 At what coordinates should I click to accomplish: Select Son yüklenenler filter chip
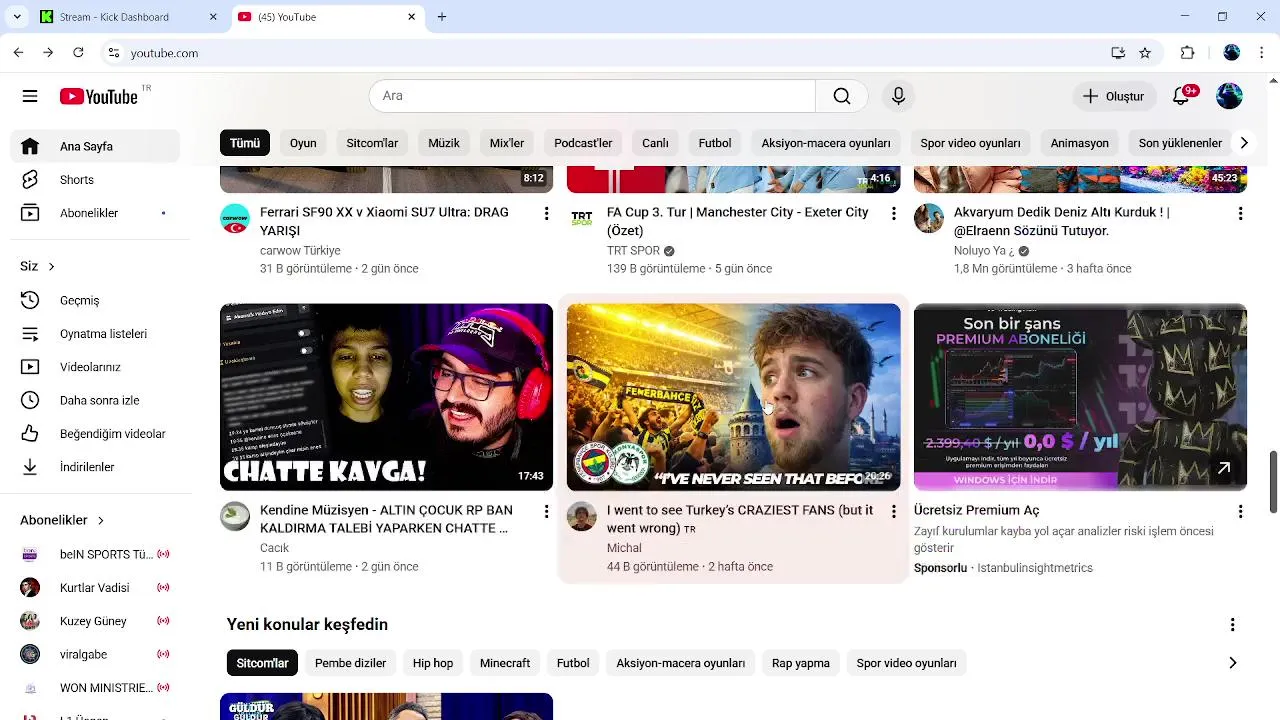pos(1180,143)
